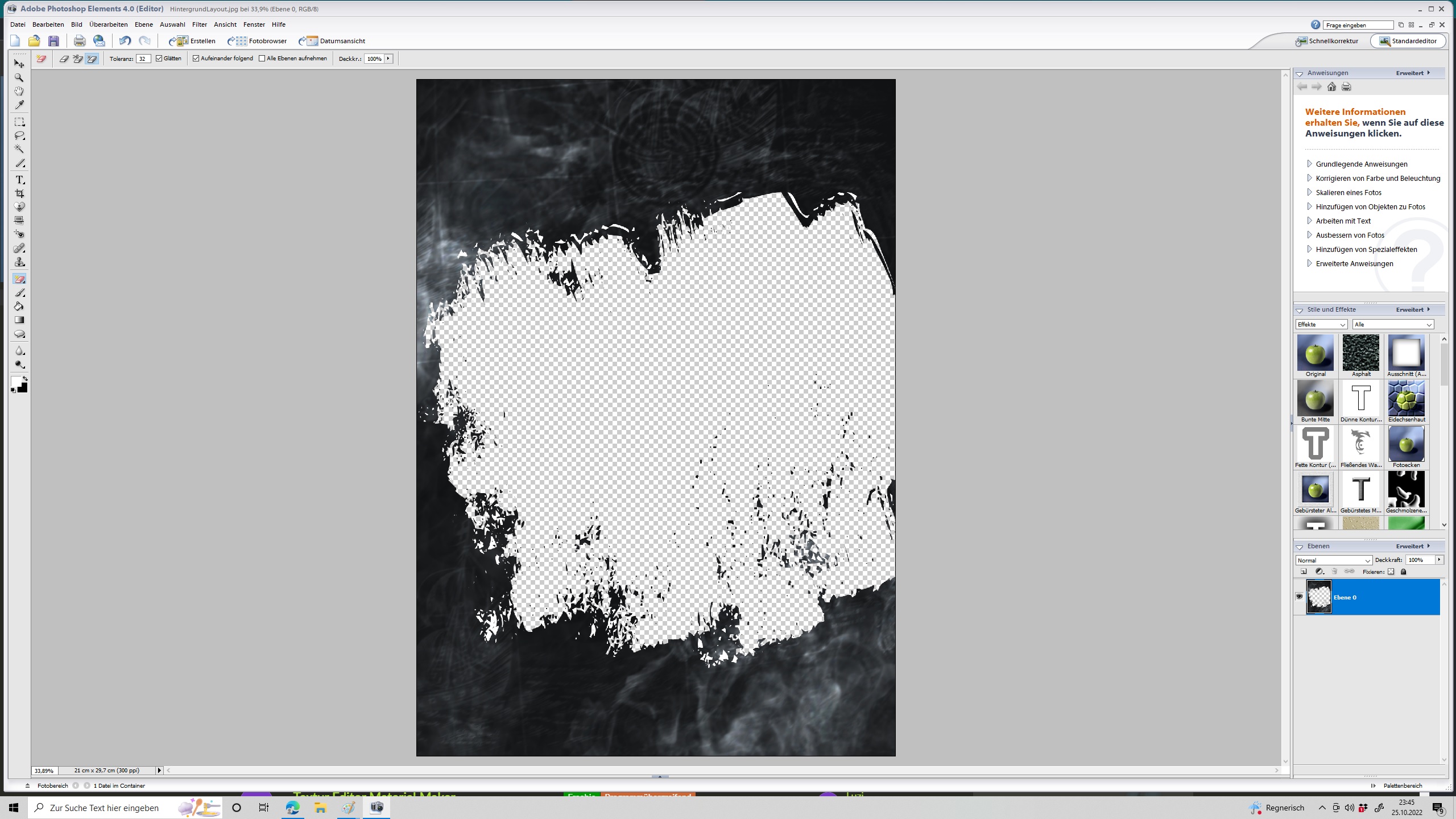Image resolution: width=1456 pixels, height=819 pixels.
Task: Open the Effekte category dropdown
Action: pyautogui.click(x=1321, y=324)
